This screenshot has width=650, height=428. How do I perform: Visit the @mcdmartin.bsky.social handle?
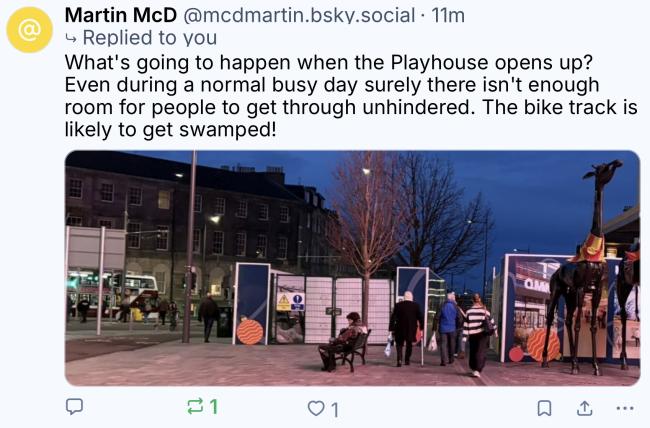pyautogui.click(x=299, y=16)
